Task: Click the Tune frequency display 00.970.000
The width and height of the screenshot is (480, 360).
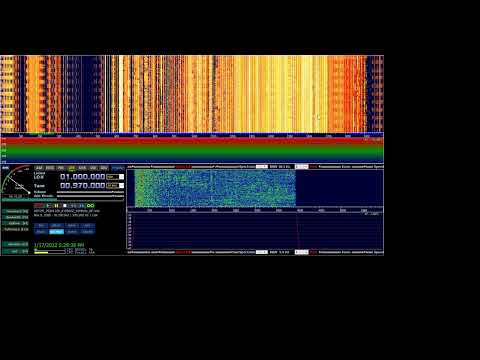Action: tap(83, 185)
